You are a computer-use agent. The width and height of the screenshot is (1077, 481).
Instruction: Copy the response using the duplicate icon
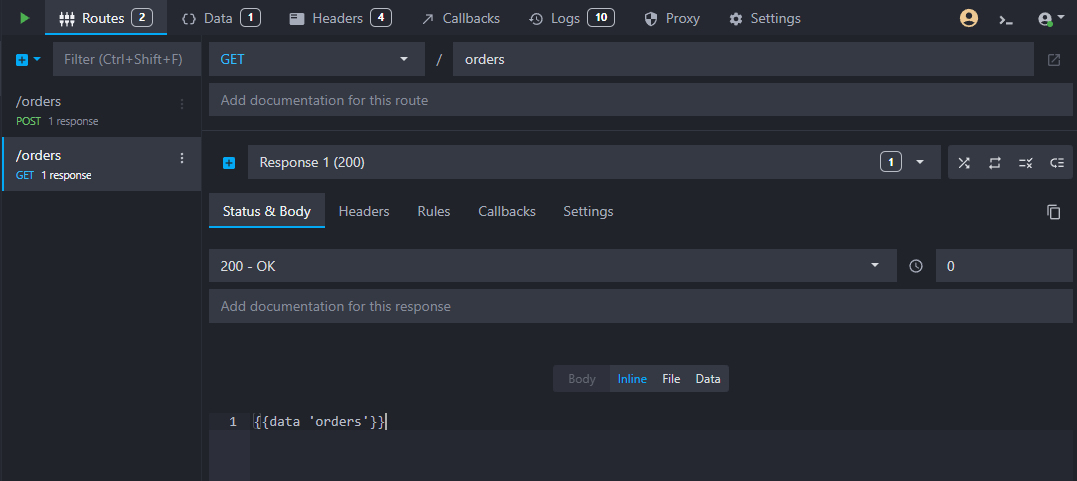pyautogui.click(x=1053, y=212)
